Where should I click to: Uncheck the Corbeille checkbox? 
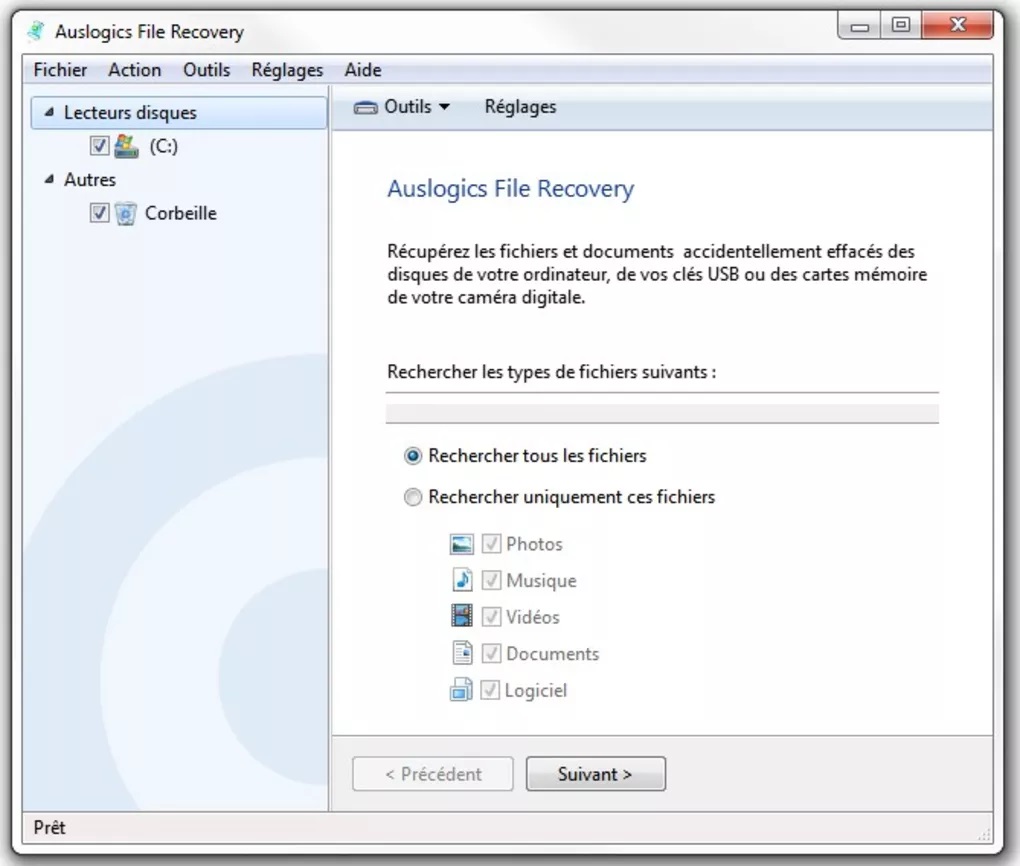tap(99, 213)
